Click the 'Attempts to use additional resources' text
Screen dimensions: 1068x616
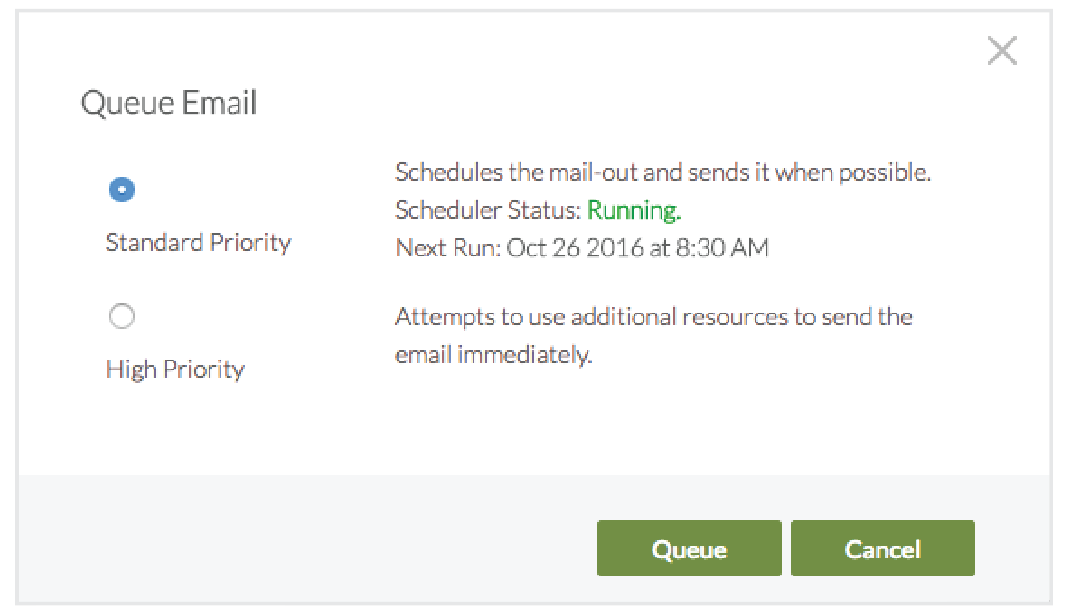[x=653, y=318]
